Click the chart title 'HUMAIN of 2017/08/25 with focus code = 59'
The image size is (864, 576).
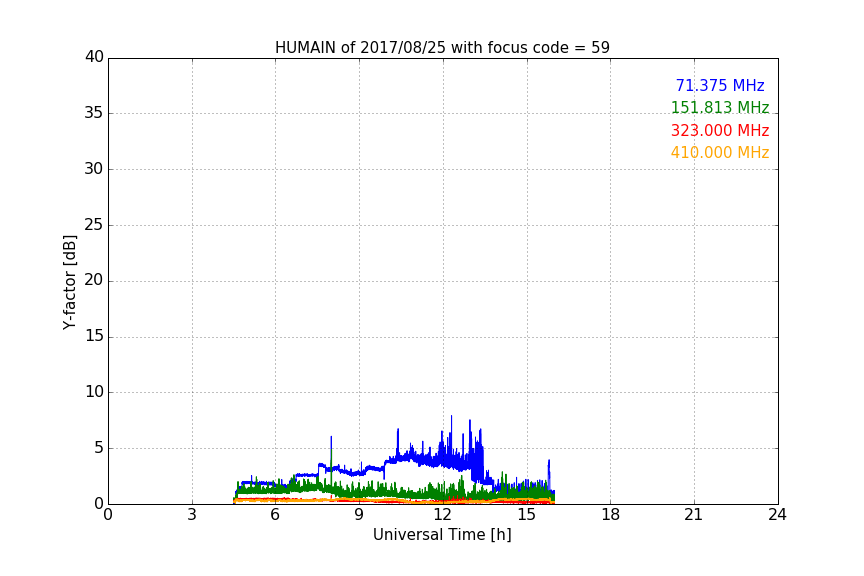[x=442, y=48]
